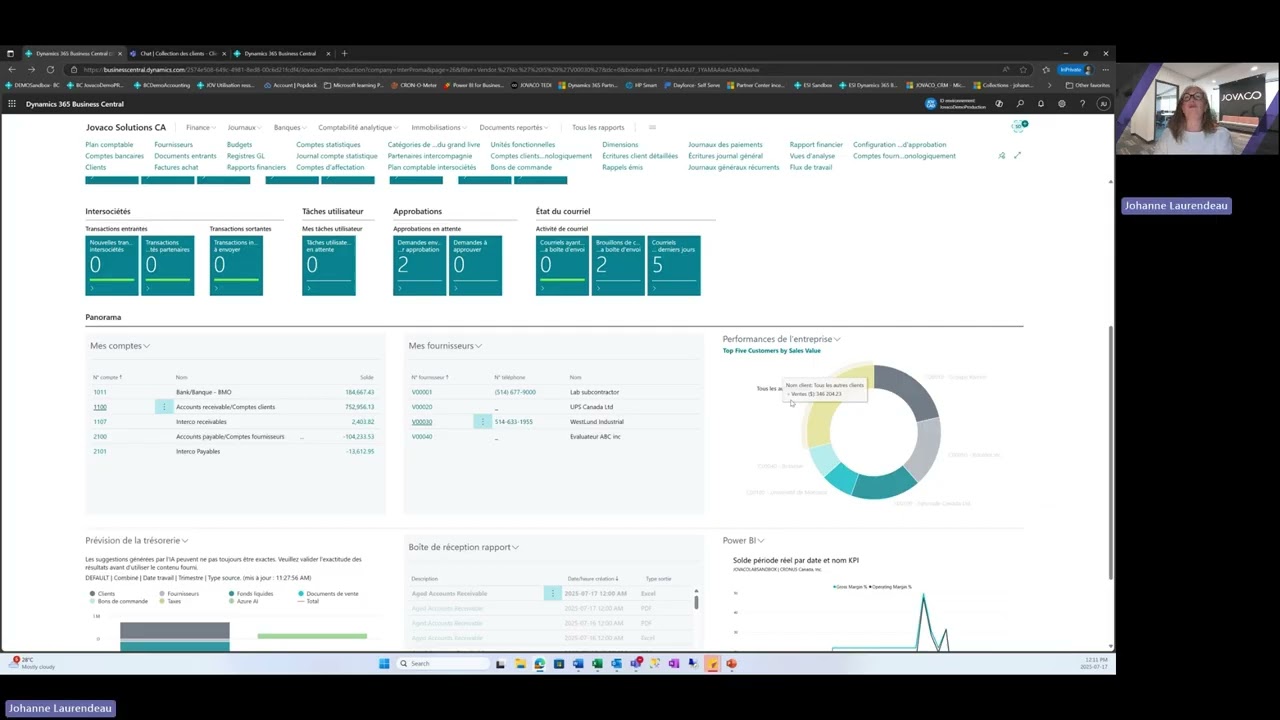Open row actions for account 1100

click(x=164, y=407)
